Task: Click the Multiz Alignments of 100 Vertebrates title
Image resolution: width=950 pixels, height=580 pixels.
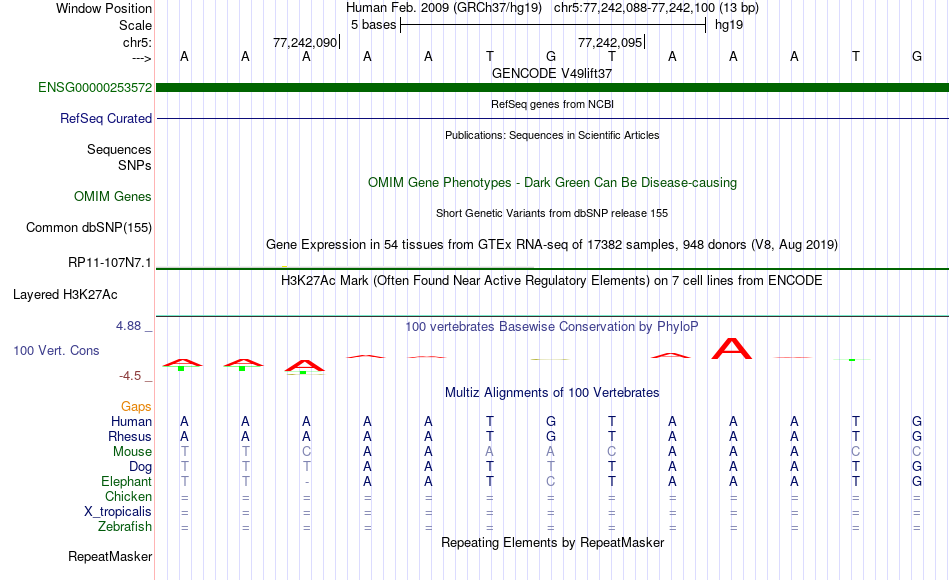Action: coord(552,392)
